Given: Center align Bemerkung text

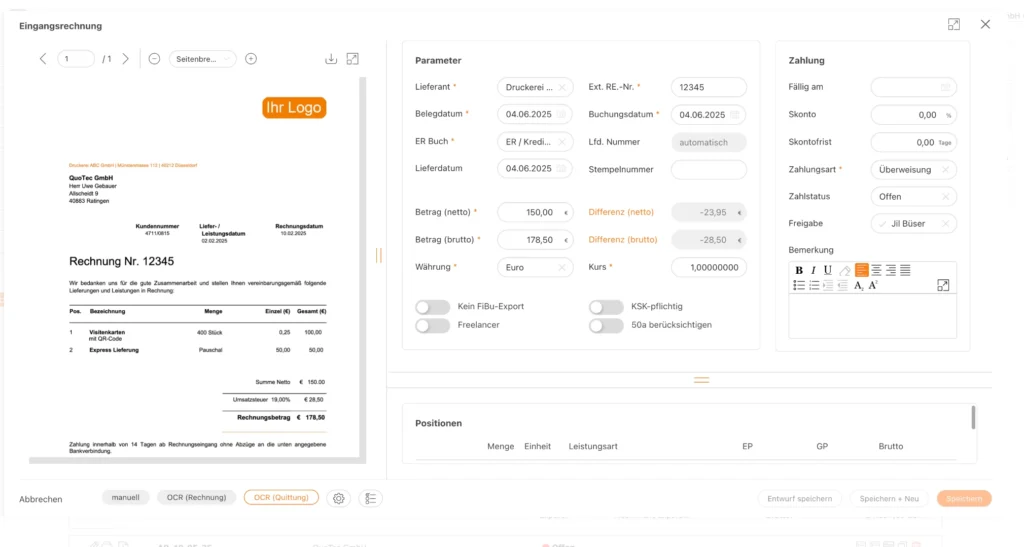Looking at the screenshot, I should [x=876, y=270].
